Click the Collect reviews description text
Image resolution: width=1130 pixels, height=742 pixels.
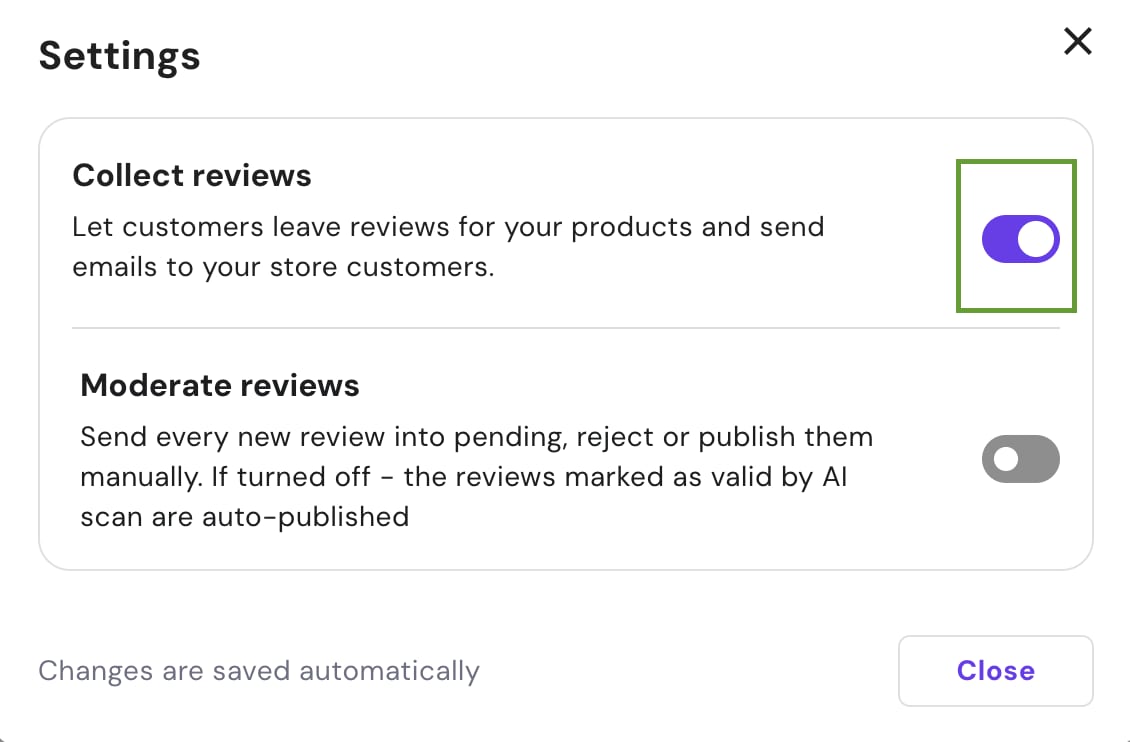point(447,247)
